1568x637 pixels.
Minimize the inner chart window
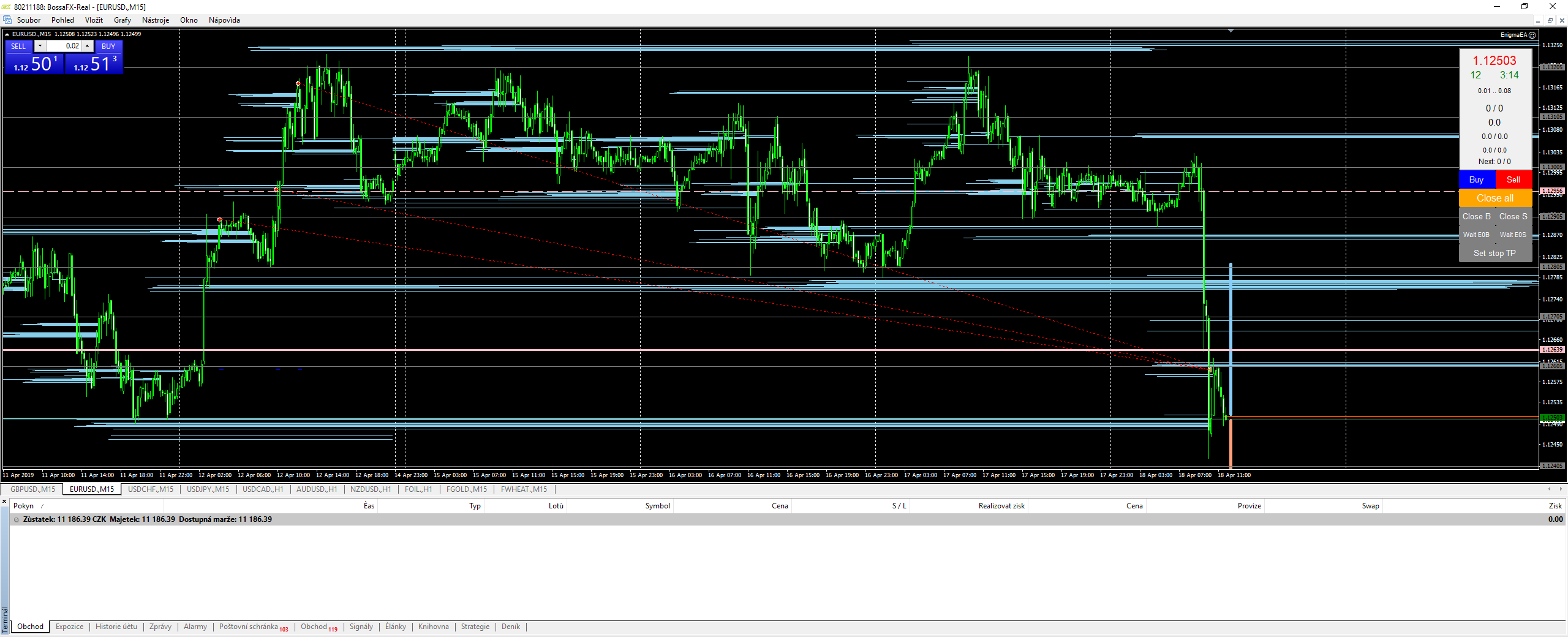point(1538,20)
